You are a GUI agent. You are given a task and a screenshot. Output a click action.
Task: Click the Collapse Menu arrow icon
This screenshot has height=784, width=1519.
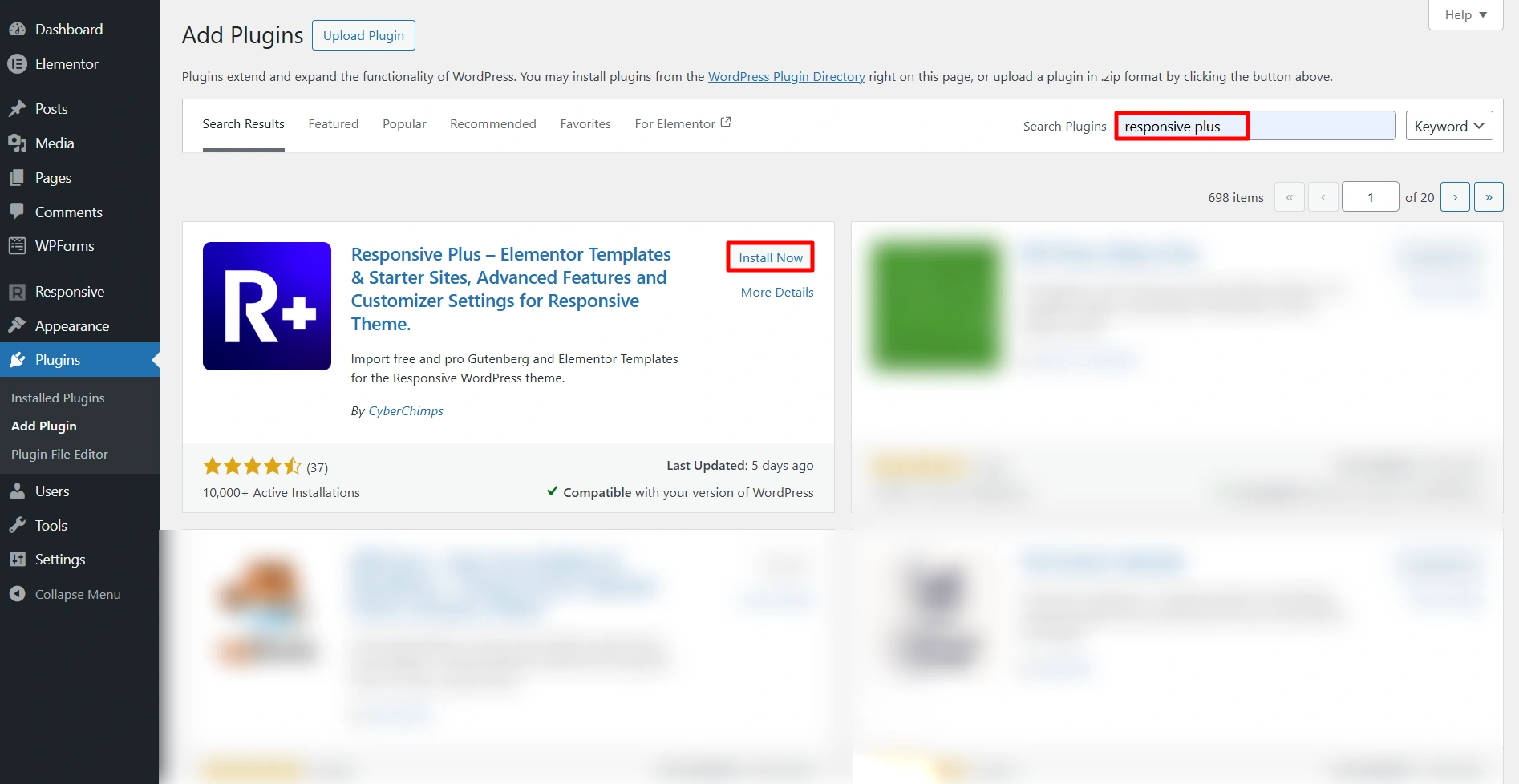coord(18,594)
